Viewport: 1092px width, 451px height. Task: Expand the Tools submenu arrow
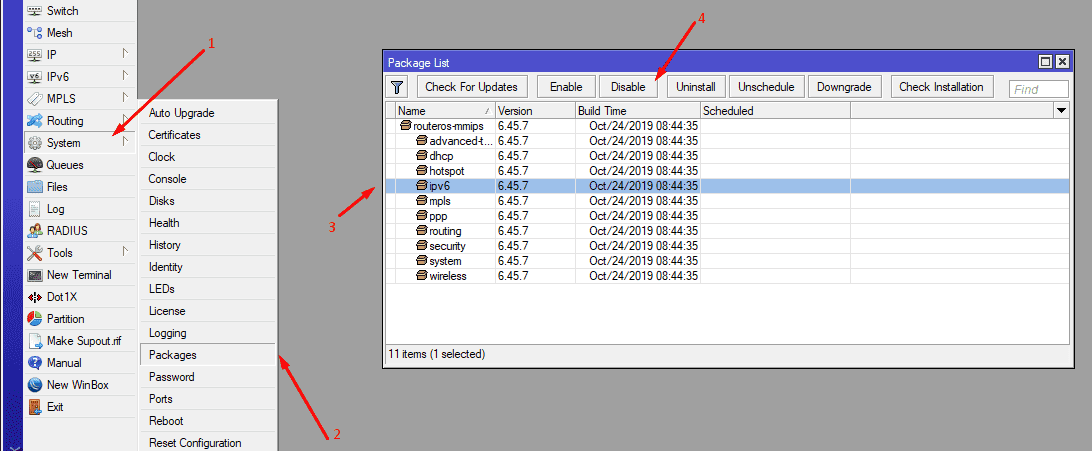(x=125, y=253)
